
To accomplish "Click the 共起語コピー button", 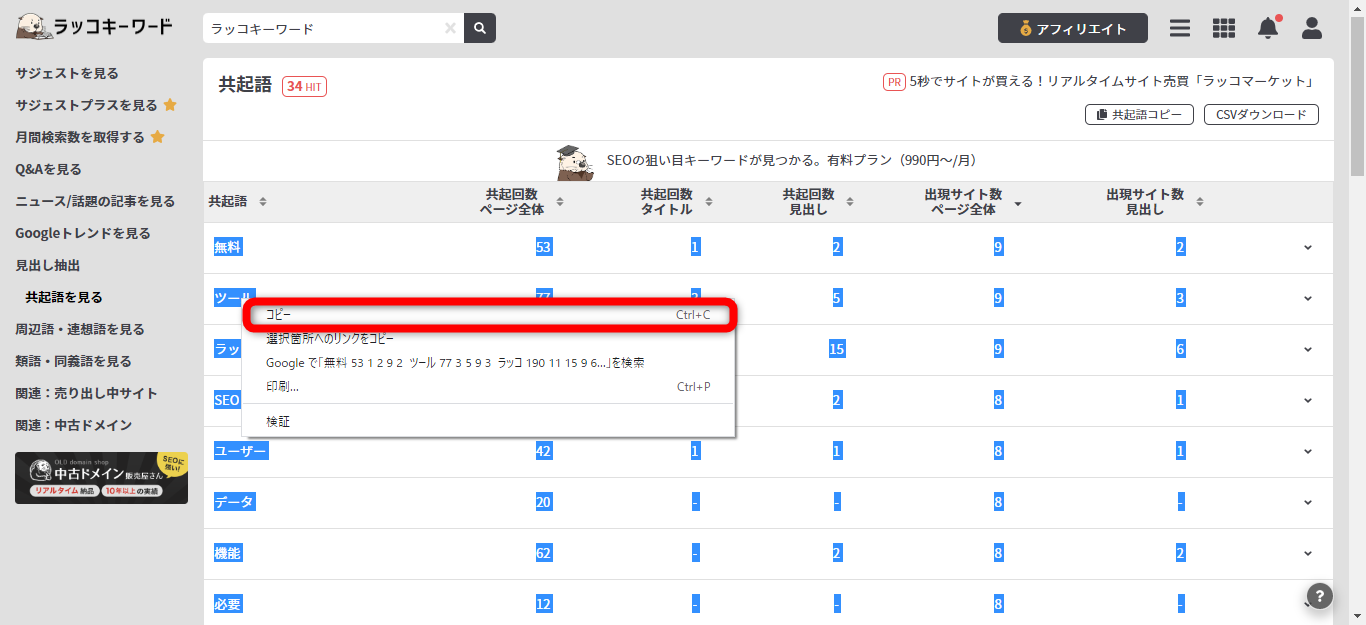I will pos(1139,115).
